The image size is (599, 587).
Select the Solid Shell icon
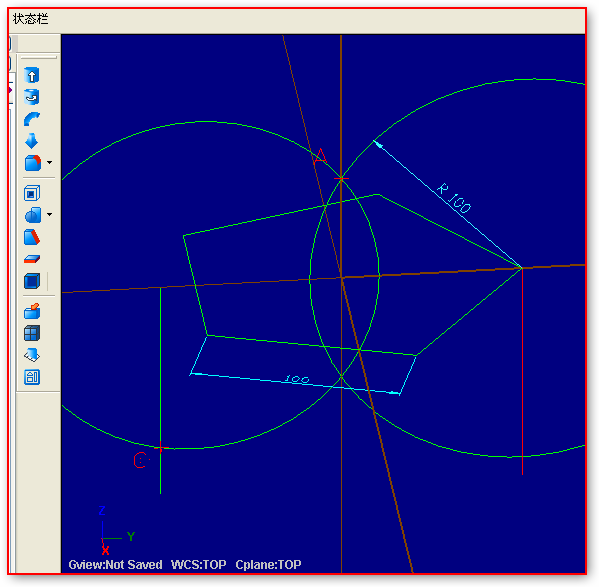32,193
